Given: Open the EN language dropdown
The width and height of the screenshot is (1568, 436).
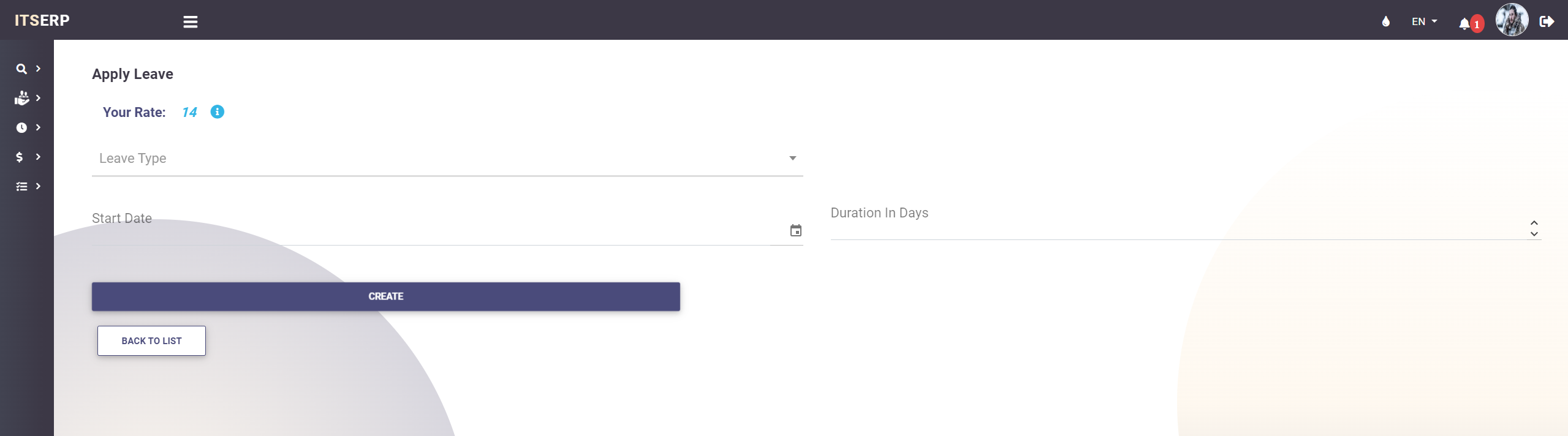Looking at the screenshot, I should coord(1423,21).
